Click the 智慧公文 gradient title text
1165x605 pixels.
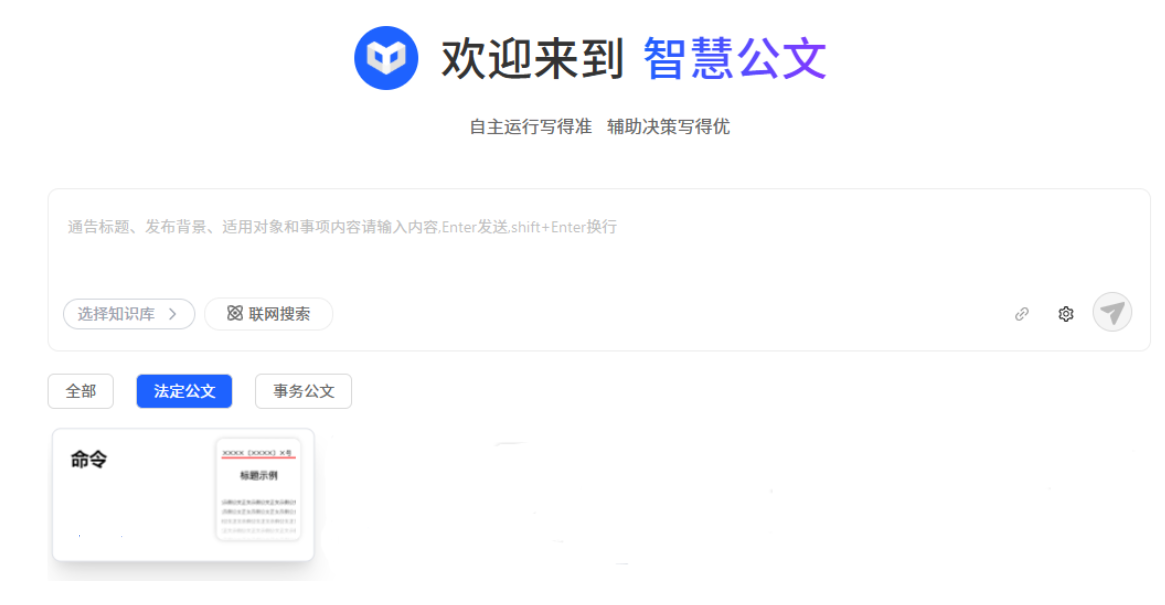(734, 58)
